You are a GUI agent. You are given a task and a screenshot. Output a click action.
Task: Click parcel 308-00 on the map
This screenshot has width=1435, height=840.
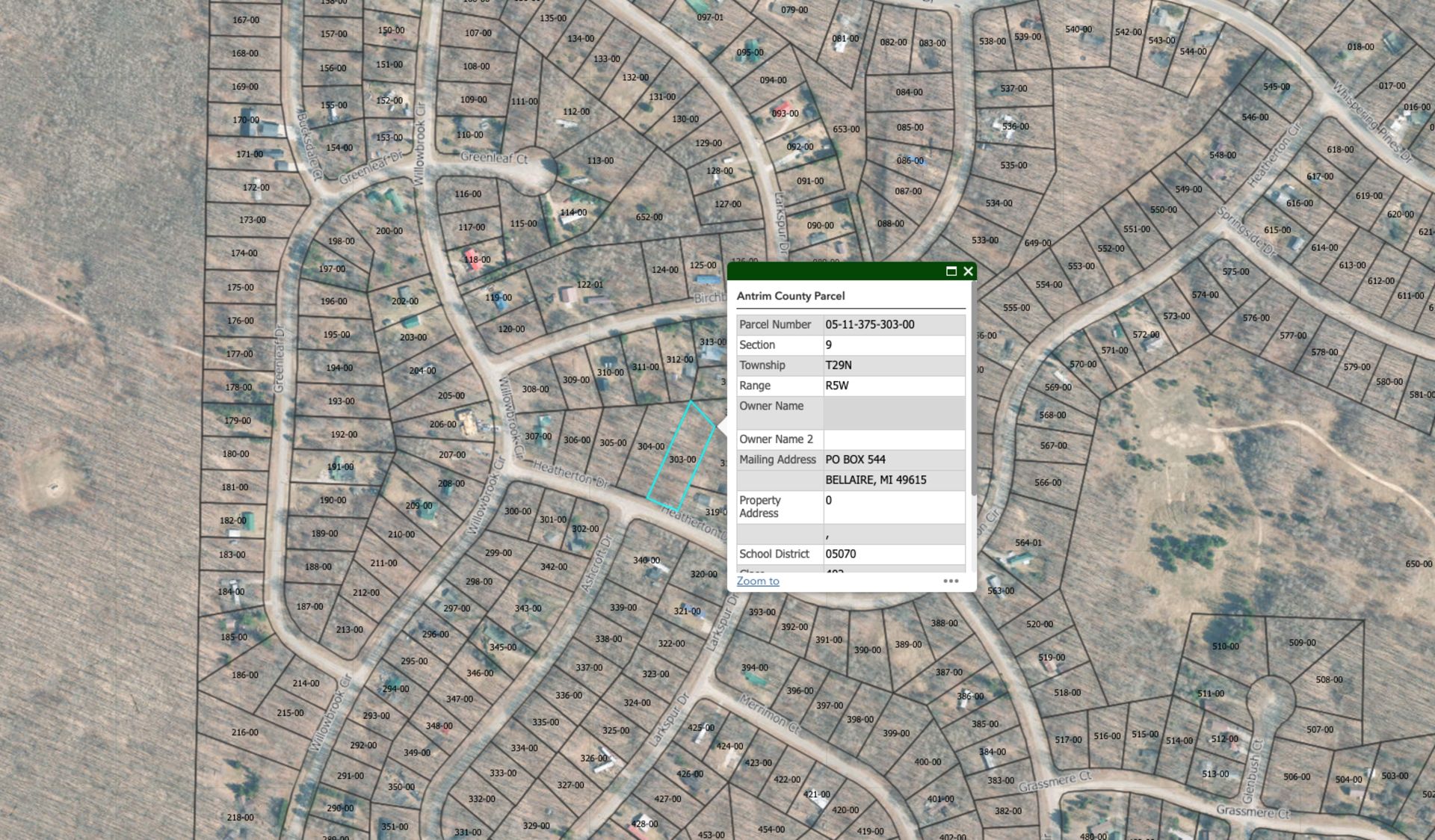click(x=535, y=389)
